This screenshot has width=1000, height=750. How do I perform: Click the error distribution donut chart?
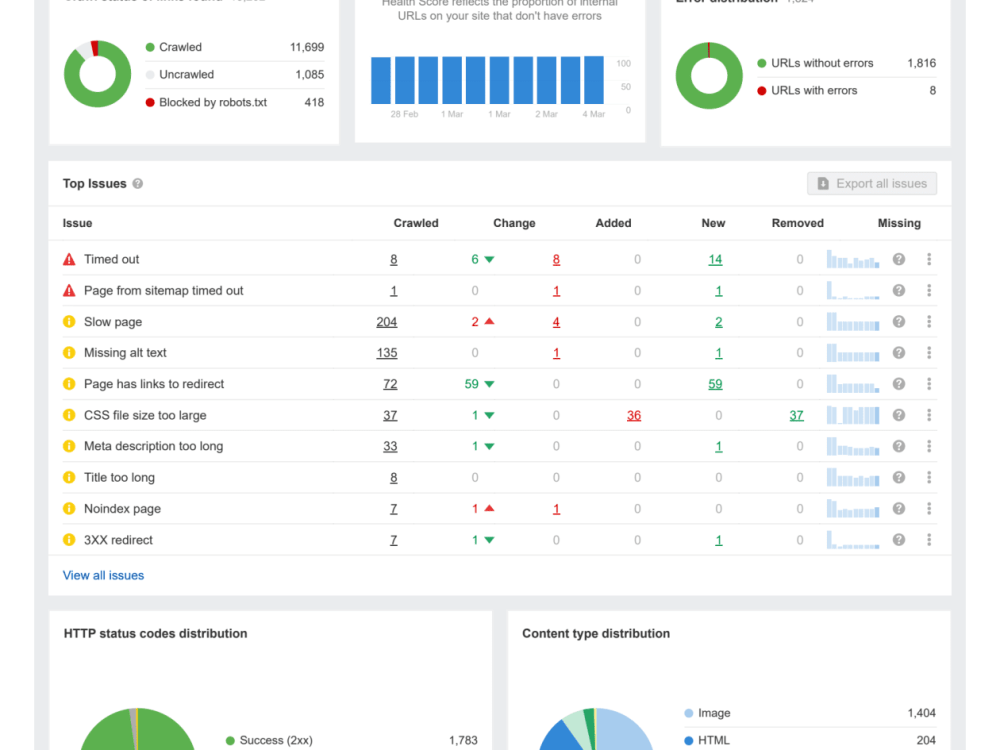709,76
